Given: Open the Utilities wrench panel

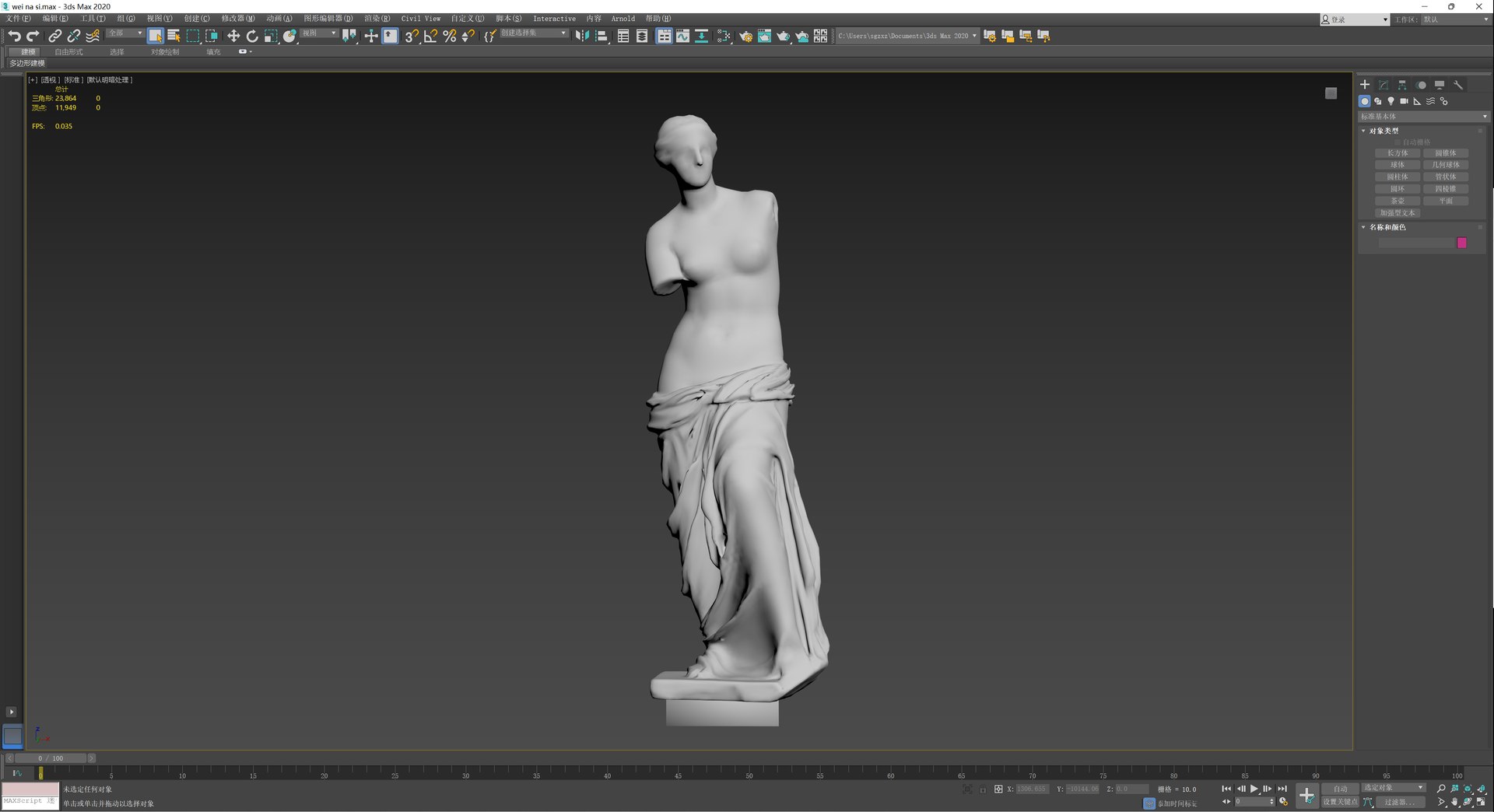Looking at the screenshot, I should (1458, 85).
